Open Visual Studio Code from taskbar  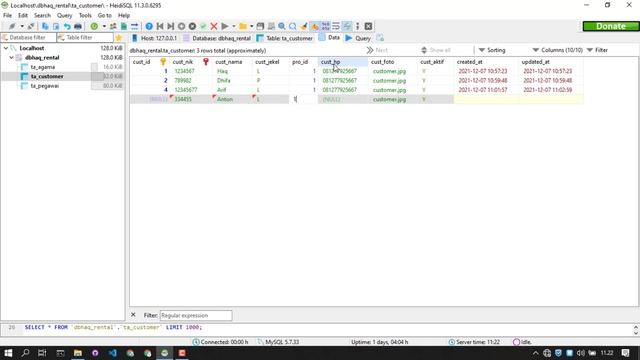[113, 353]
